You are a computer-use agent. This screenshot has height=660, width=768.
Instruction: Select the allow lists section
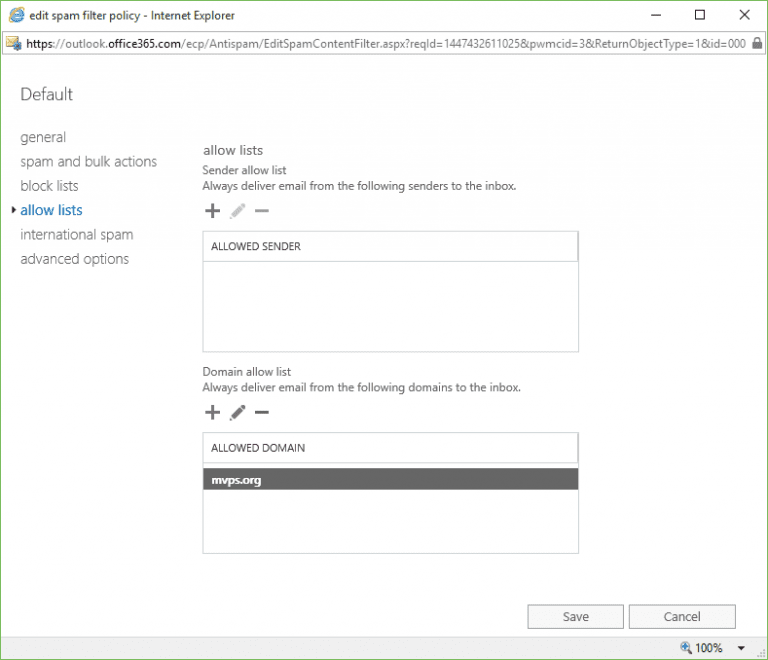51,210
